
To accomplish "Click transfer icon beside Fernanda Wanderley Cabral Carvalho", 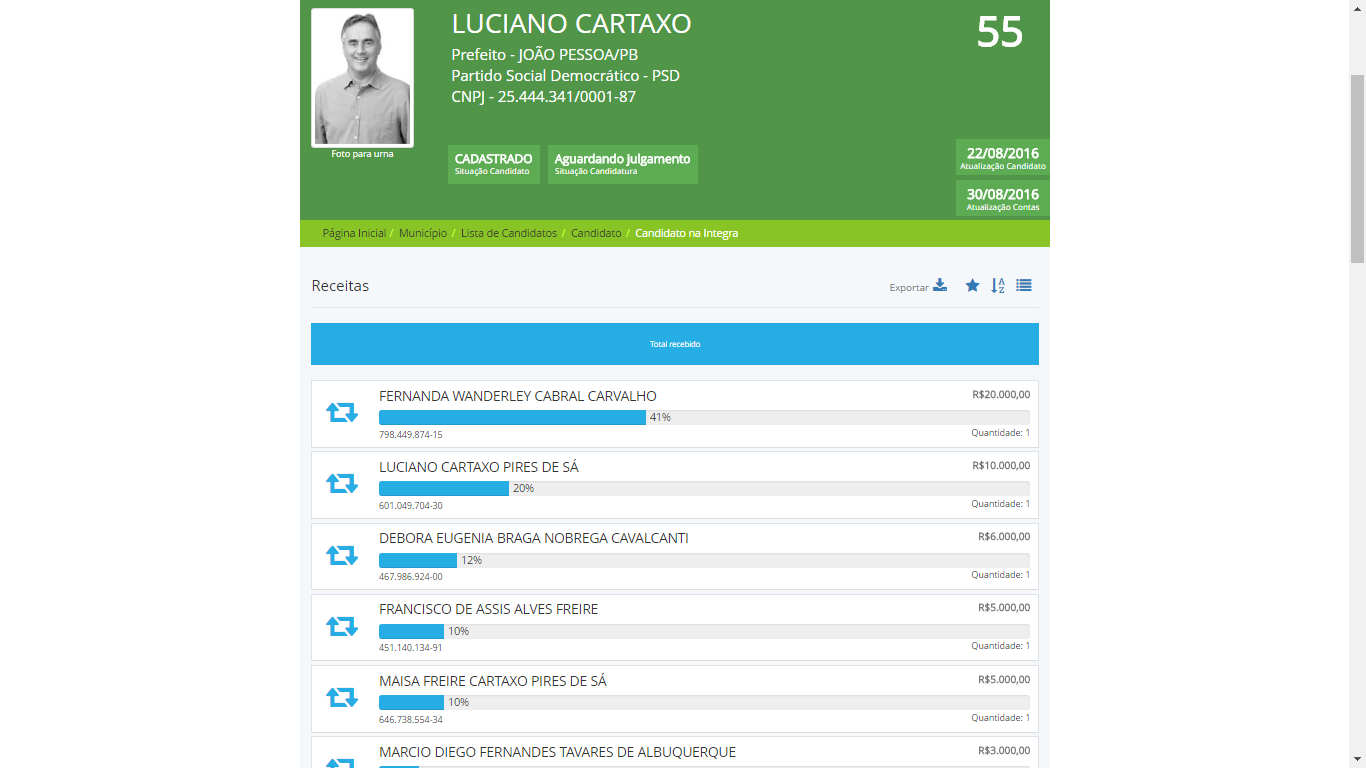I will 342,413.
